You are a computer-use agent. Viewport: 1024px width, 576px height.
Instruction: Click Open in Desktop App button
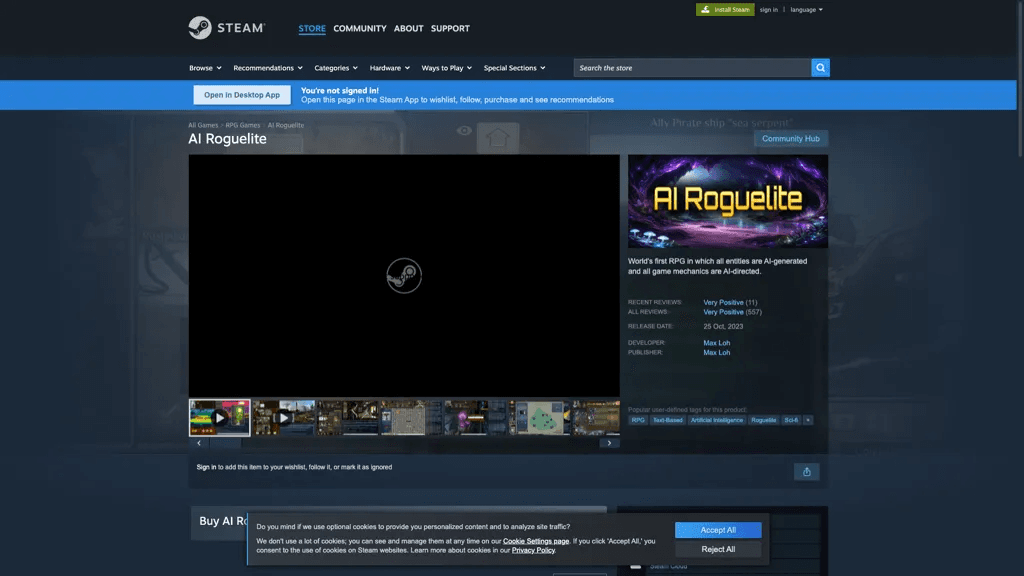click(242, 95)
